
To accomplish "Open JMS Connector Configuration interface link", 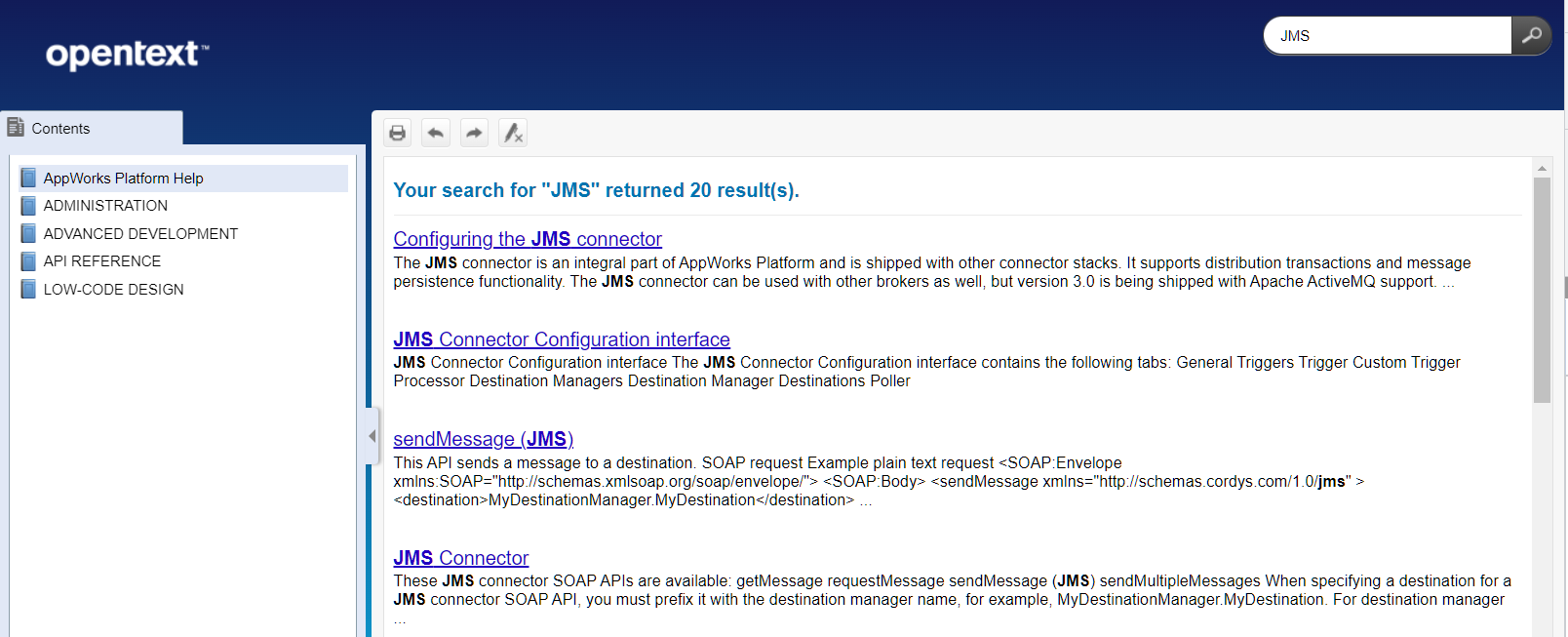I will [x=561, y=339].
